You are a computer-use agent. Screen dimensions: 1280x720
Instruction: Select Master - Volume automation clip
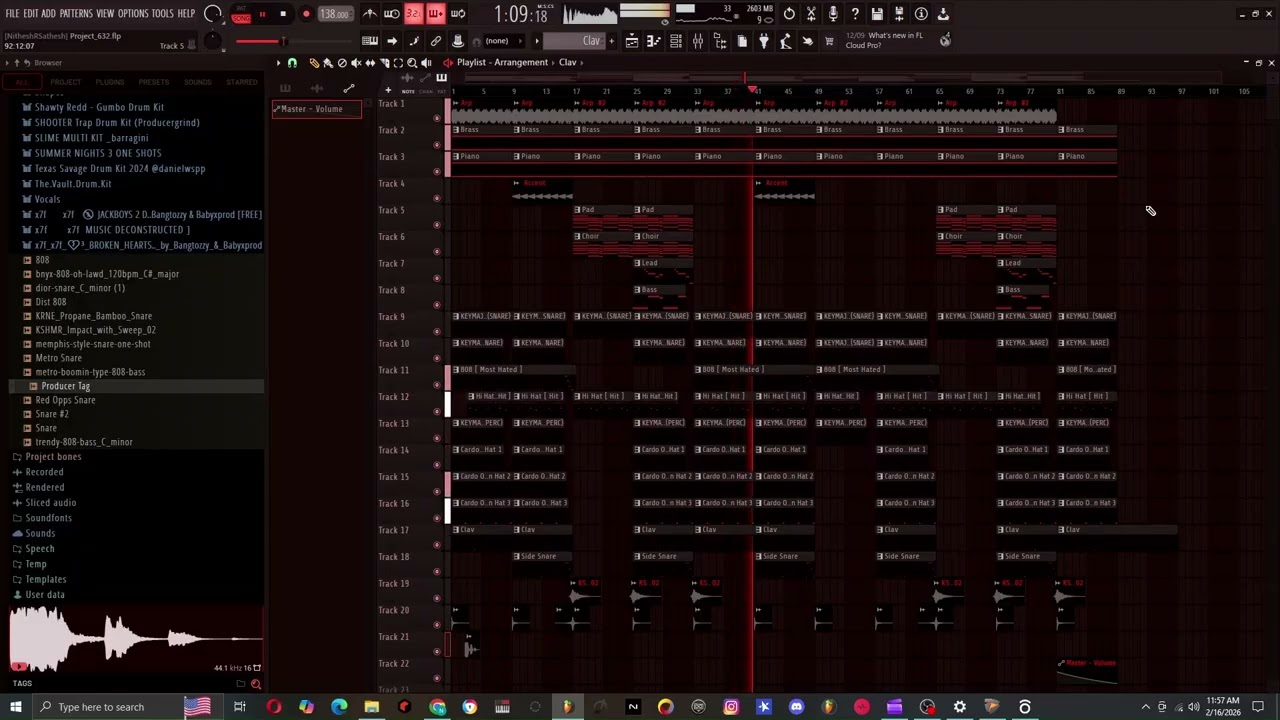click(316, 109)
